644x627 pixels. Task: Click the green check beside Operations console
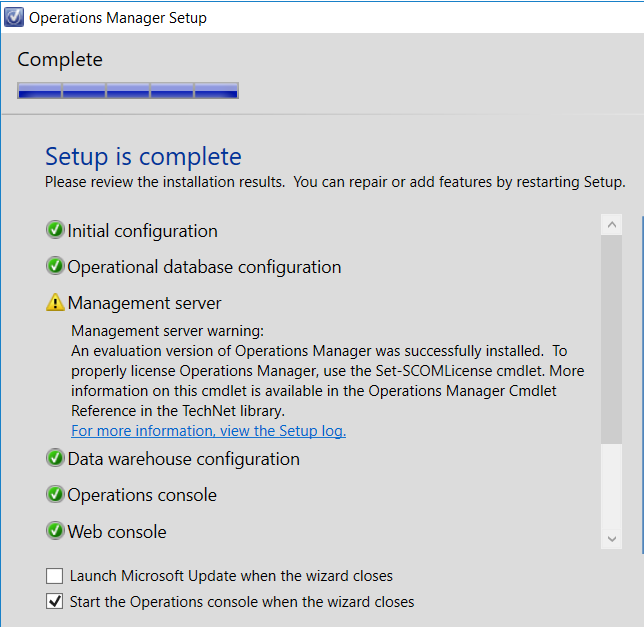pyautogui.click(x=55, y=494)
